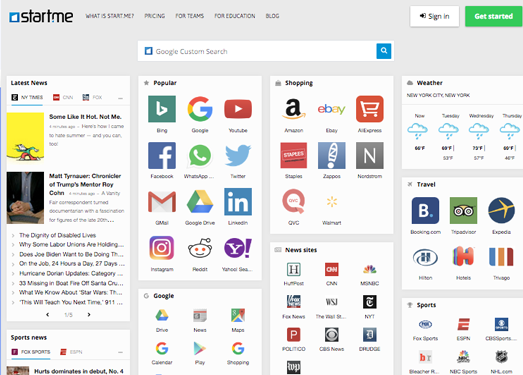Open Hilton travel icon
The height and width of the screenshot is (375, 523).
click(425, 257)
